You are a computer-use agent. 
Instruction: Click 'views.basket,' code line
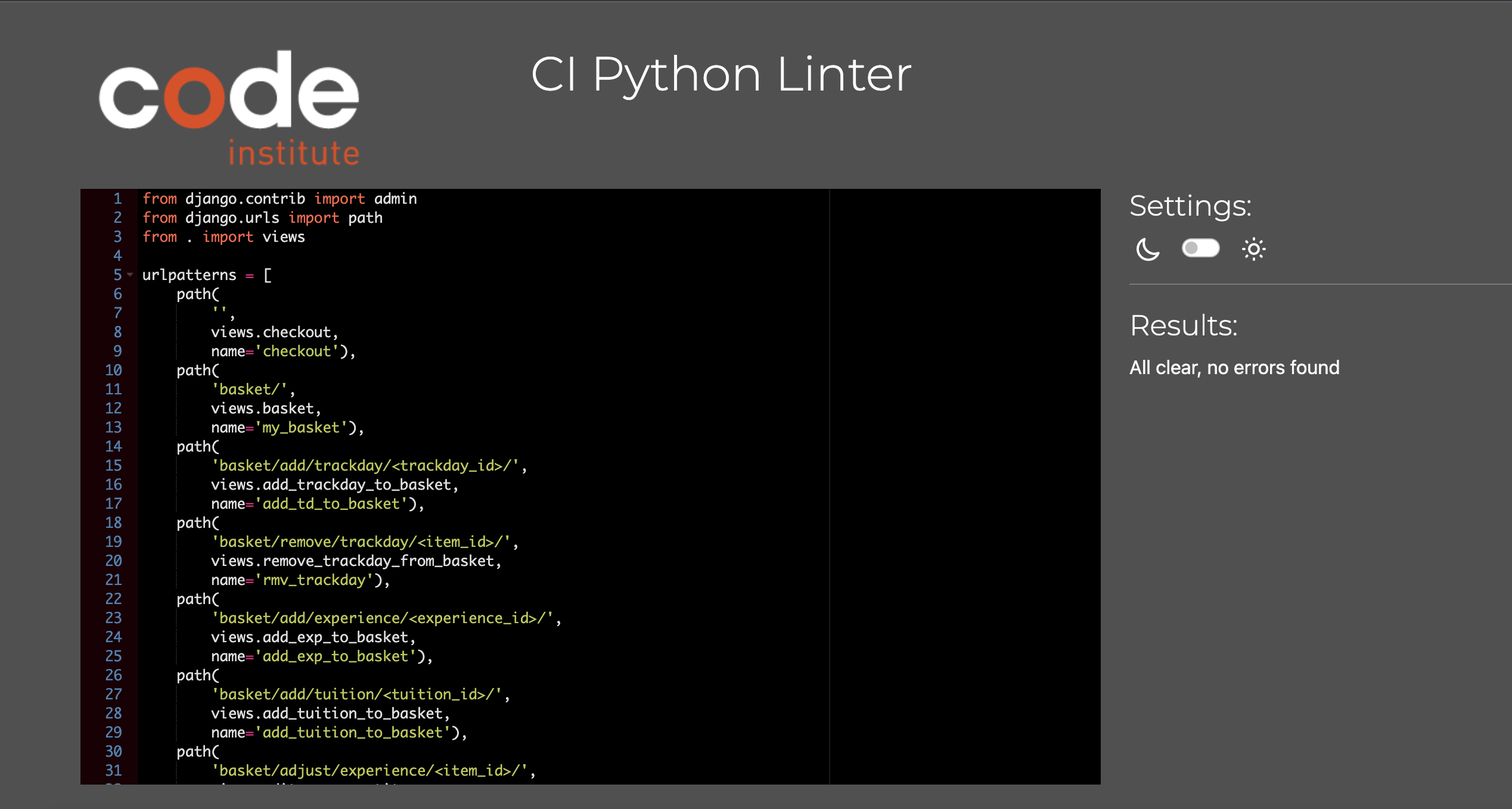click(x=266, y=408)
